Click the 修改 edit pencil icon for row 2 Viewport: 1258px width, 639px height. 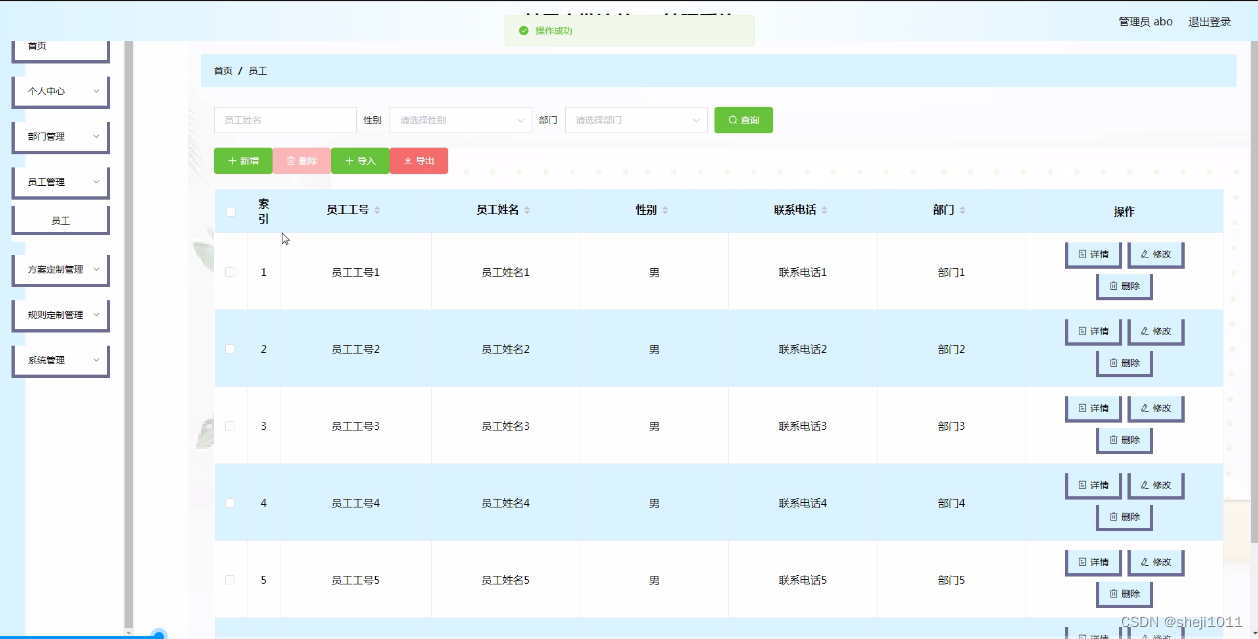click(x=1155, y=331)
